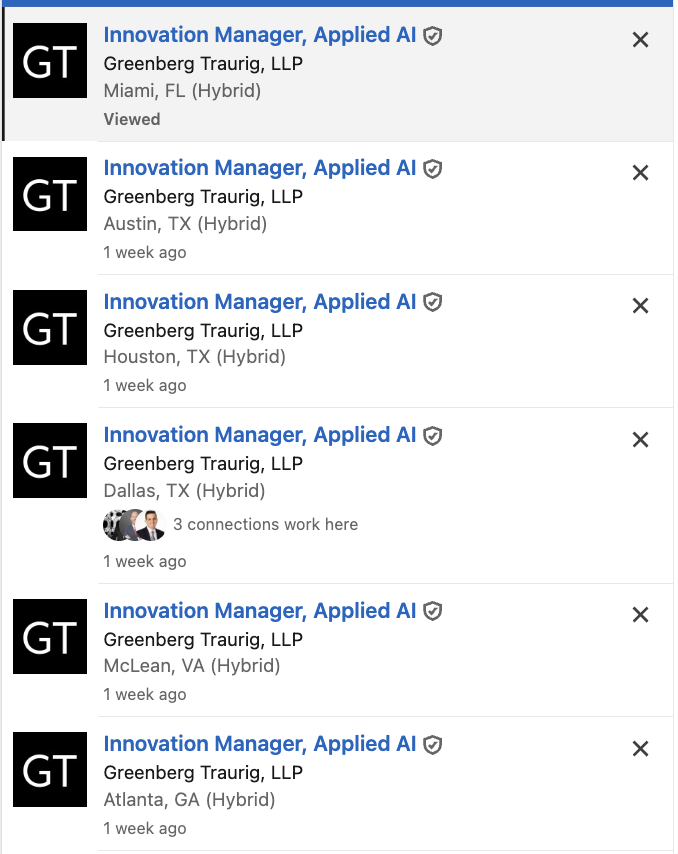
Task: Click the GT company logo for Houston job
Action: coord(49,327)
